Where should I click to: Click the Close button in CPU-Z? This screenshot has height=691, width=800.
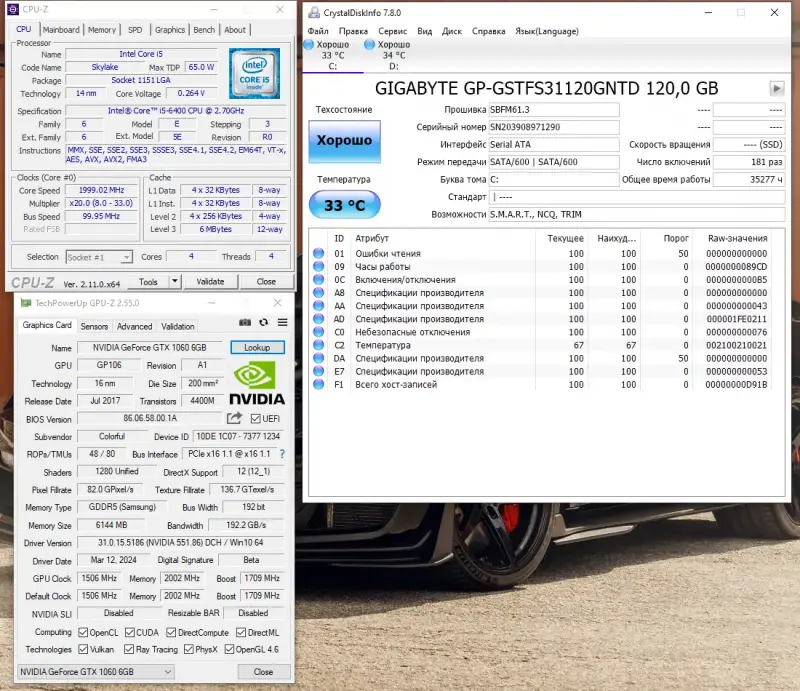coord(266,281)
